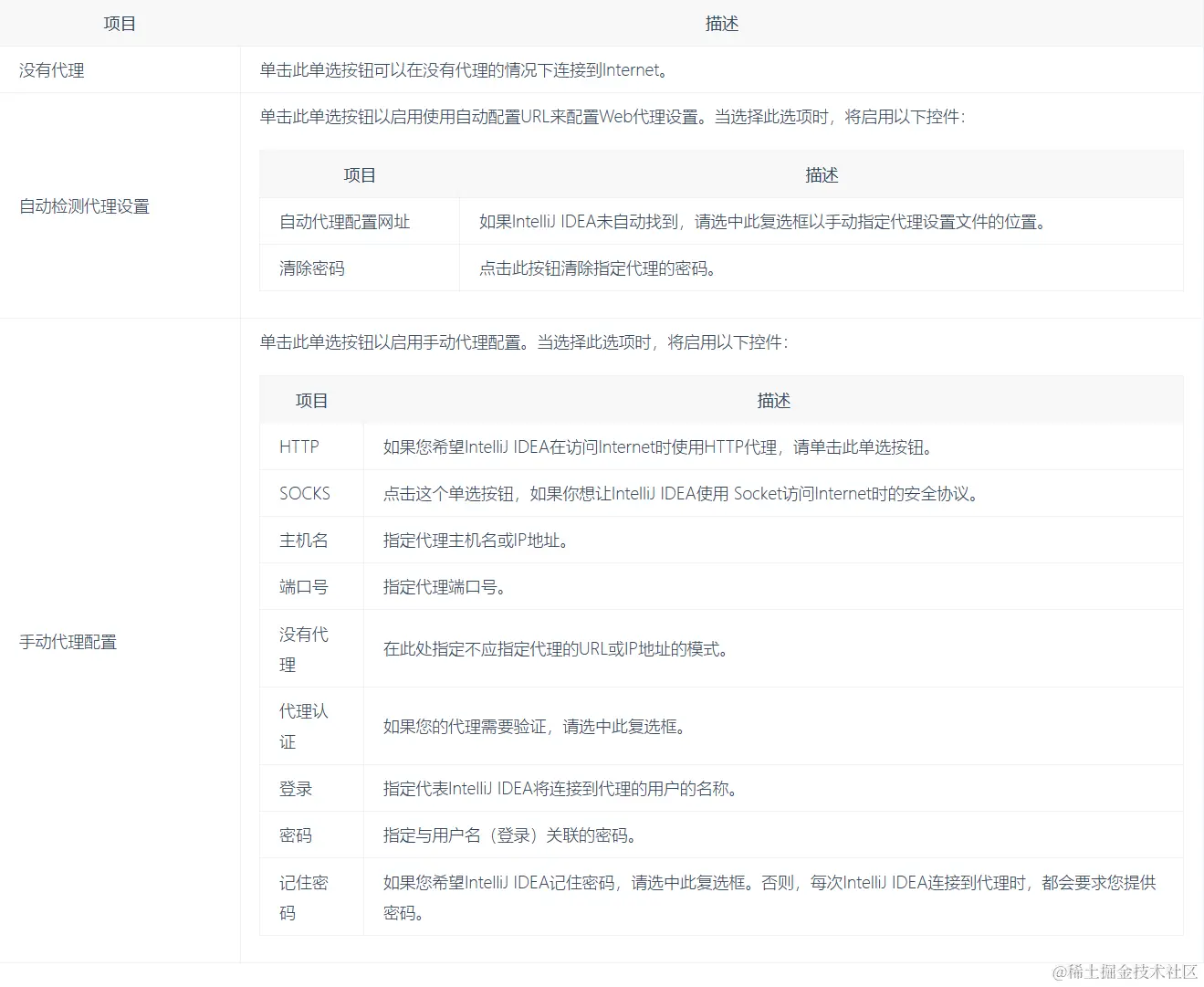
Task: Select the 主机名 cell
Action: (304, 541)
